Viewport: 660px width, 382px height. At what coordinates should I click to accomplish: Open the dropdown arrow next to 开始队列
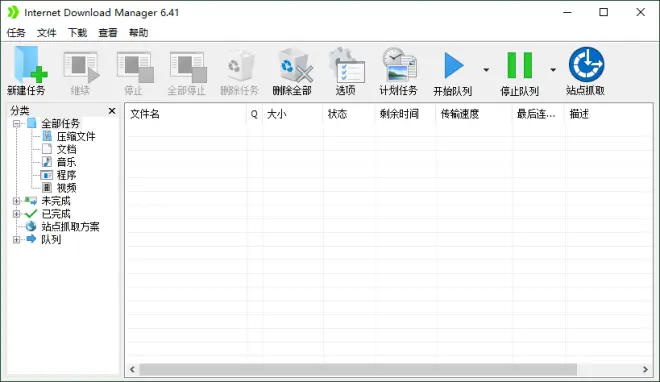coord(486,70)
